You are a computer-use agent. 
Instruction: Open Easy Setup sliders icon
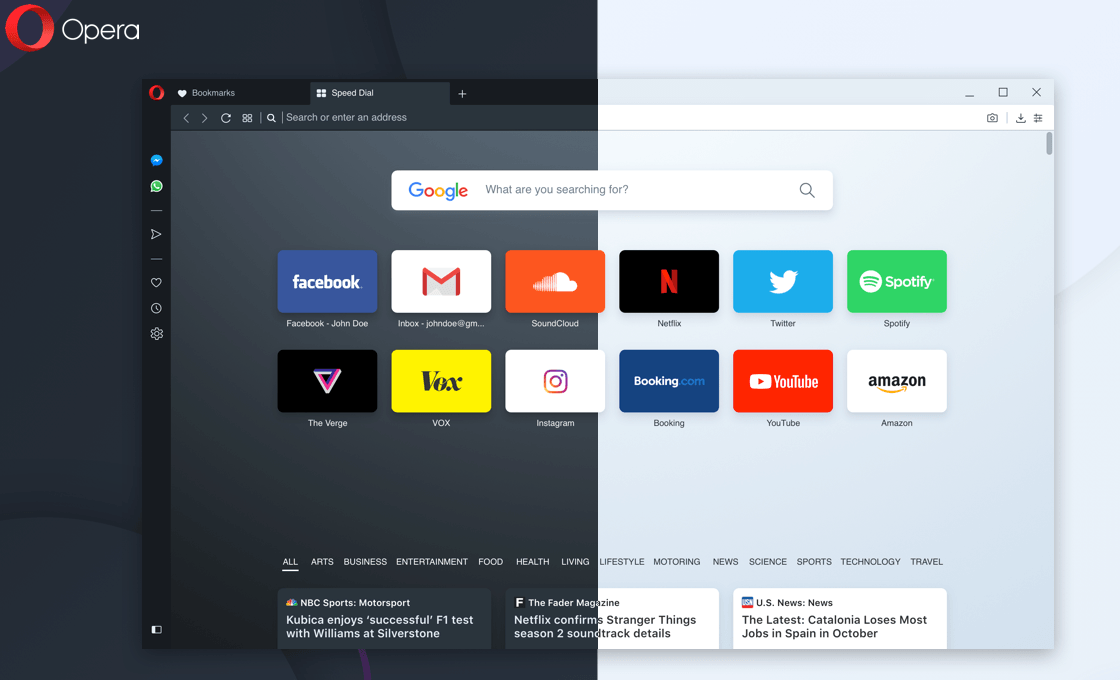coord(1038,118)
